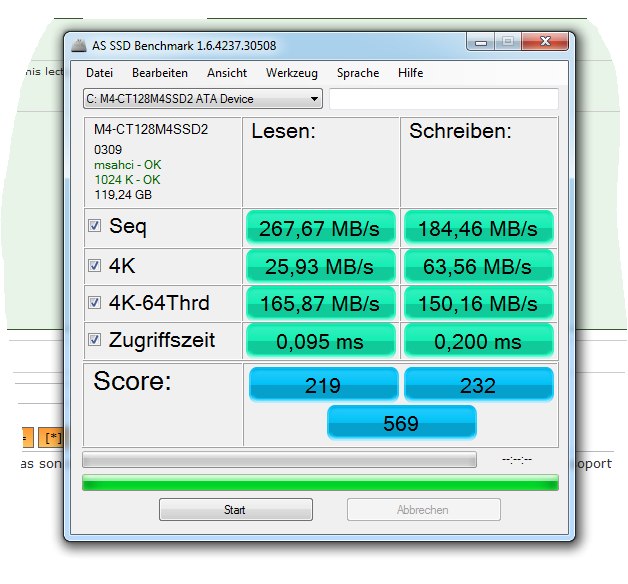Click the [*] button in the background page
This screenshot has width=628, height=584.
[51, 437]
